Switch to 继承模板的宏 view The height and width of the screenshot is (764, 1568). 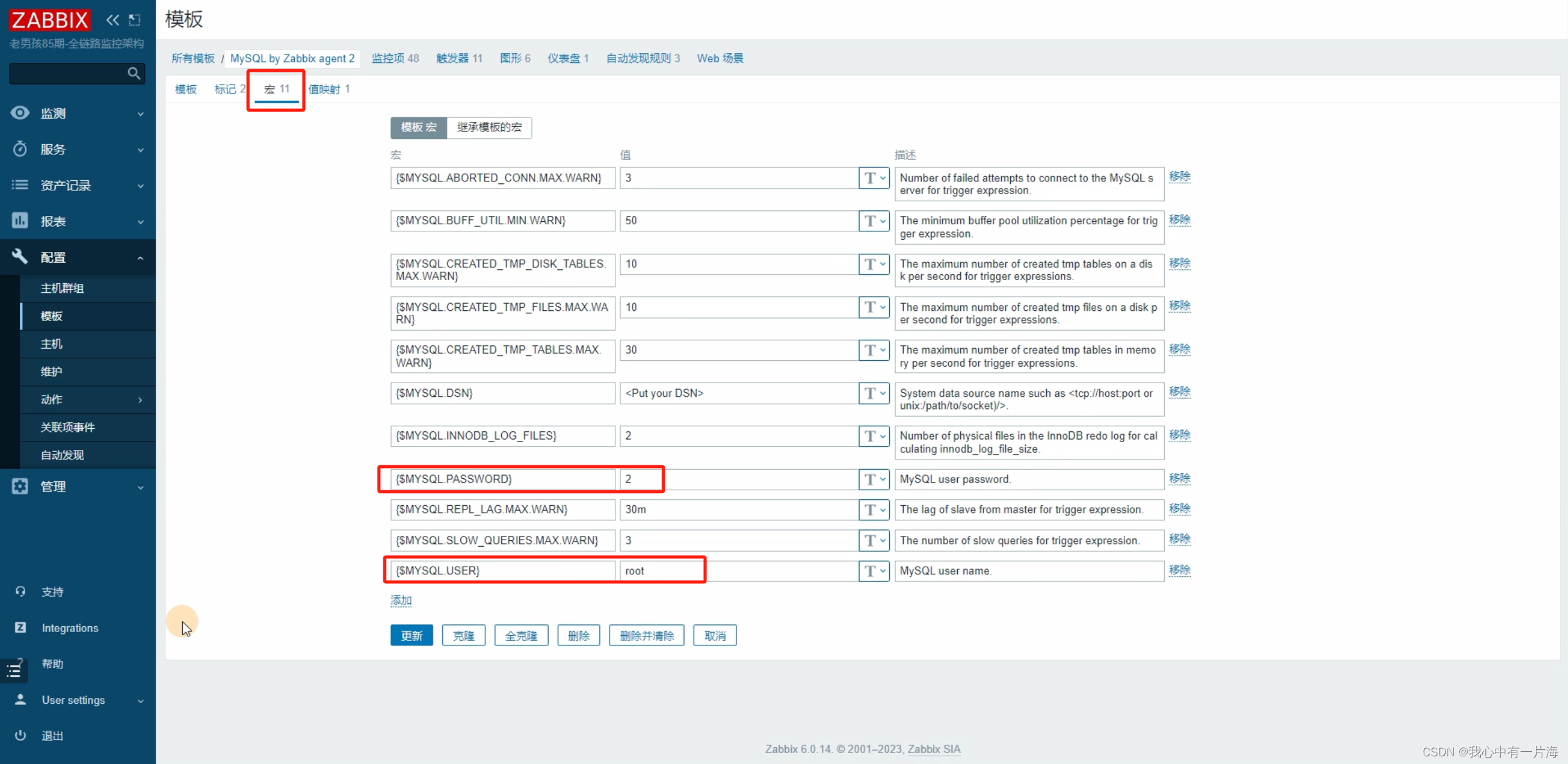(489, 127)
